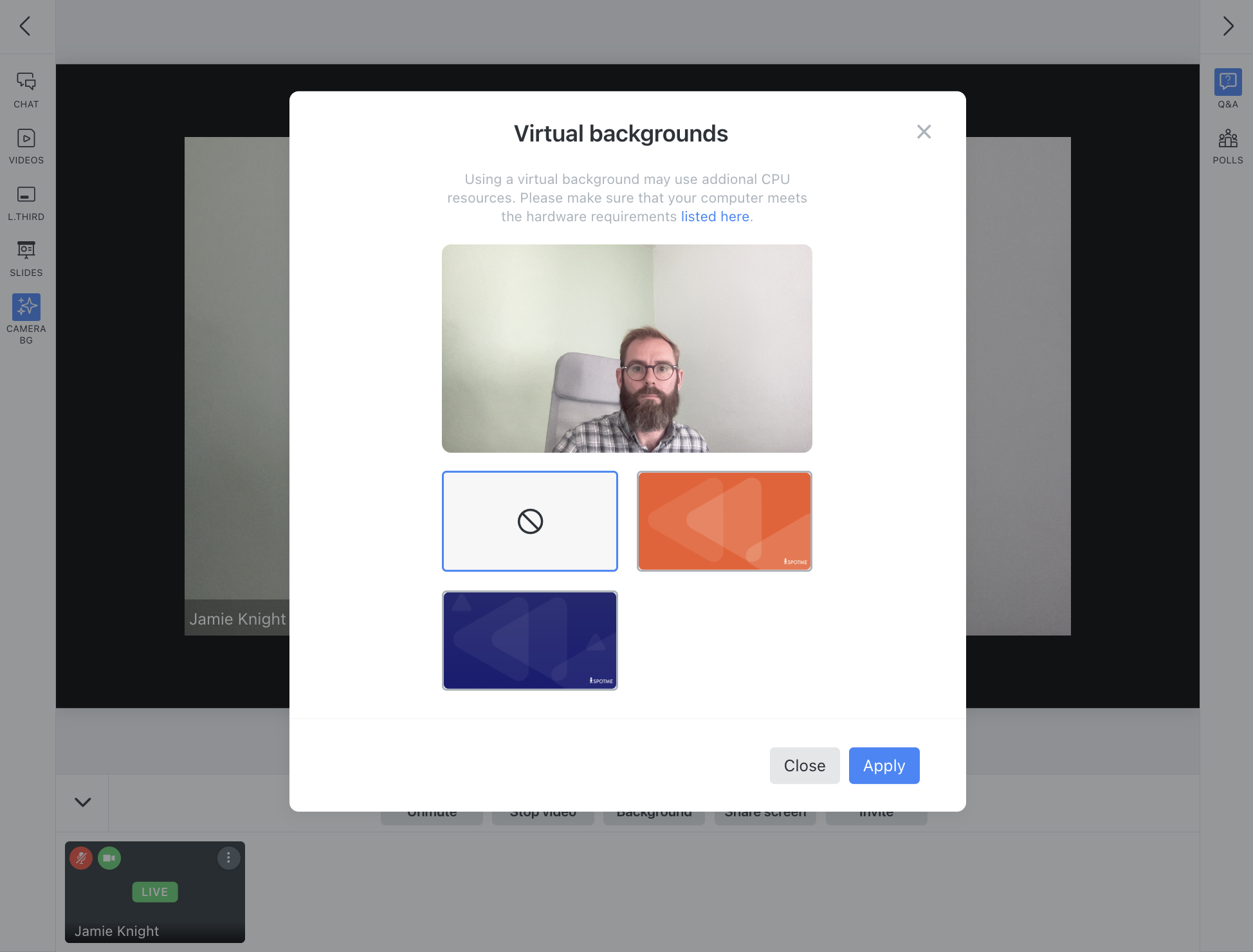1253x952 pixels.
Task: Choose the dark blue SpotMe background
Action: click(530, 641)
